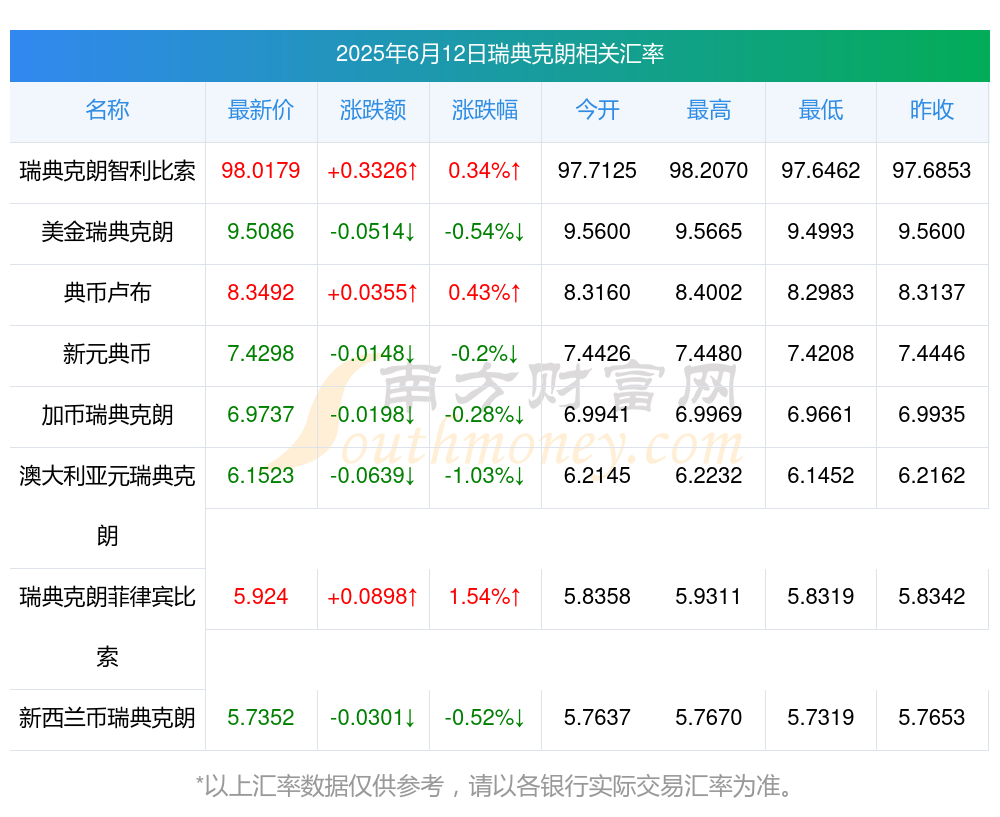The height and width of the screenshot is (817, 1000).
Task: Select the 瑞典克朗智利比索 row name
Action: 107,171
